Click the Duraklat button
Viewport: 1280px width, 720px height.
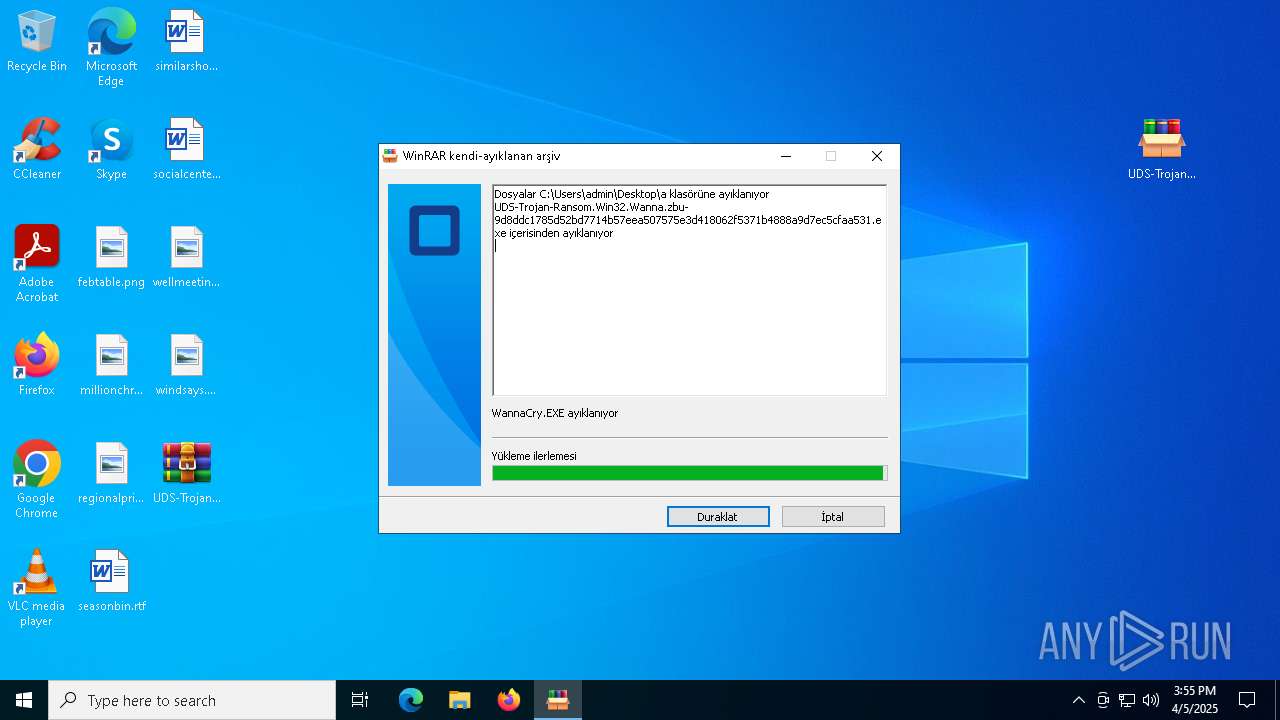pos(718,517)
